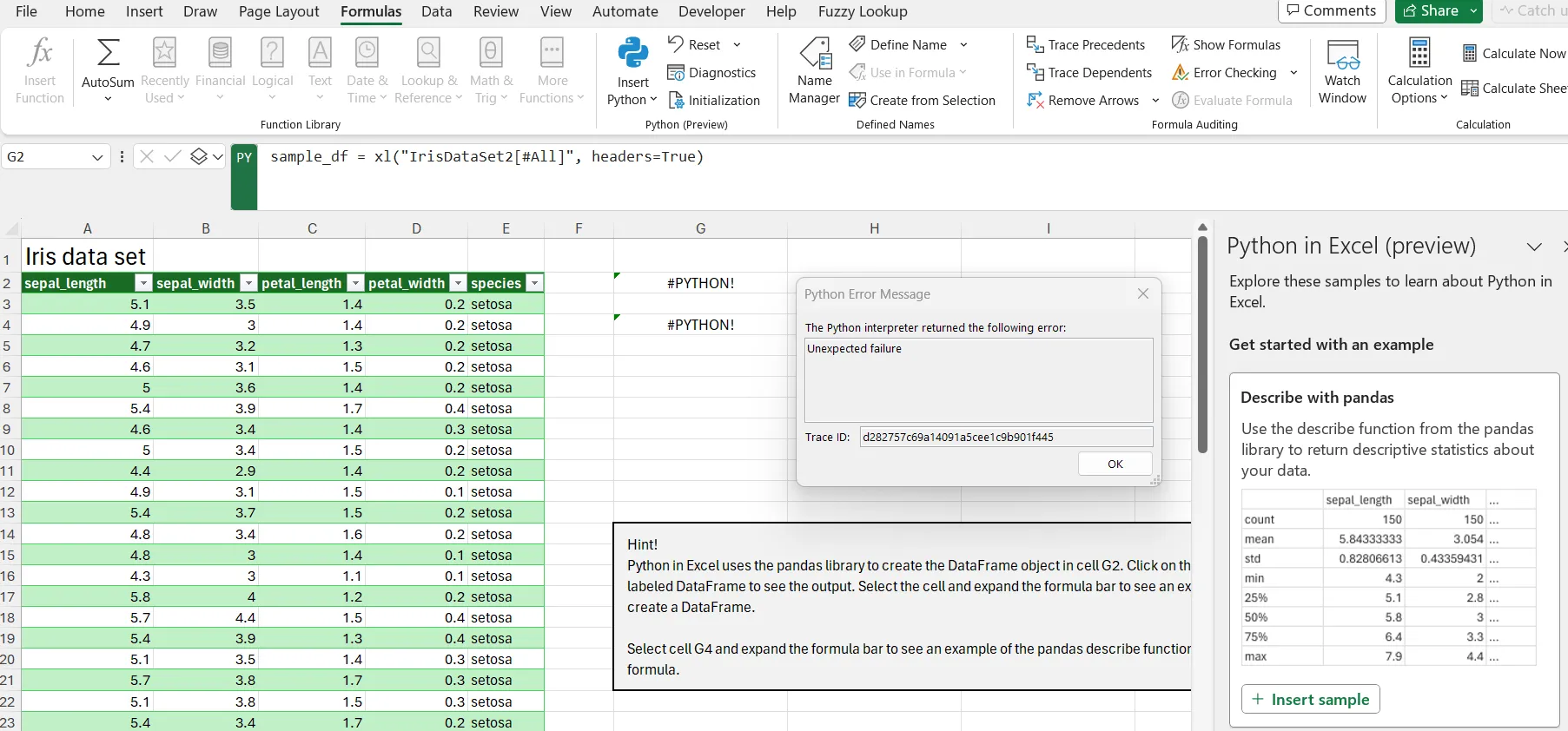Open Python Diagnostics
Screen dimensions: 1568x731
tap(711, 73)
